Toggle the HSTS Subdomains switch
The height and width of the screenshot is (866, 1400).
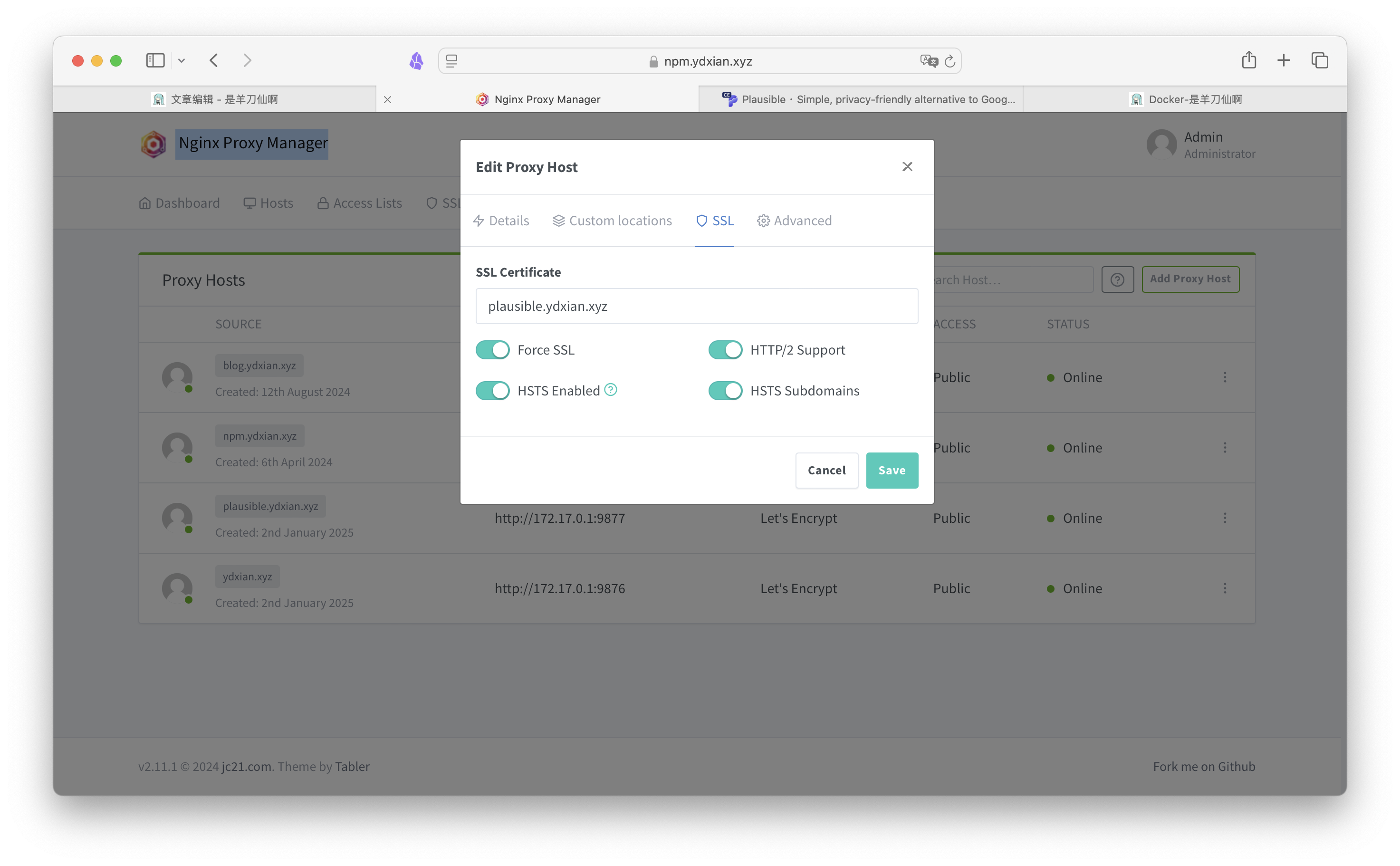tap(725, 391)
